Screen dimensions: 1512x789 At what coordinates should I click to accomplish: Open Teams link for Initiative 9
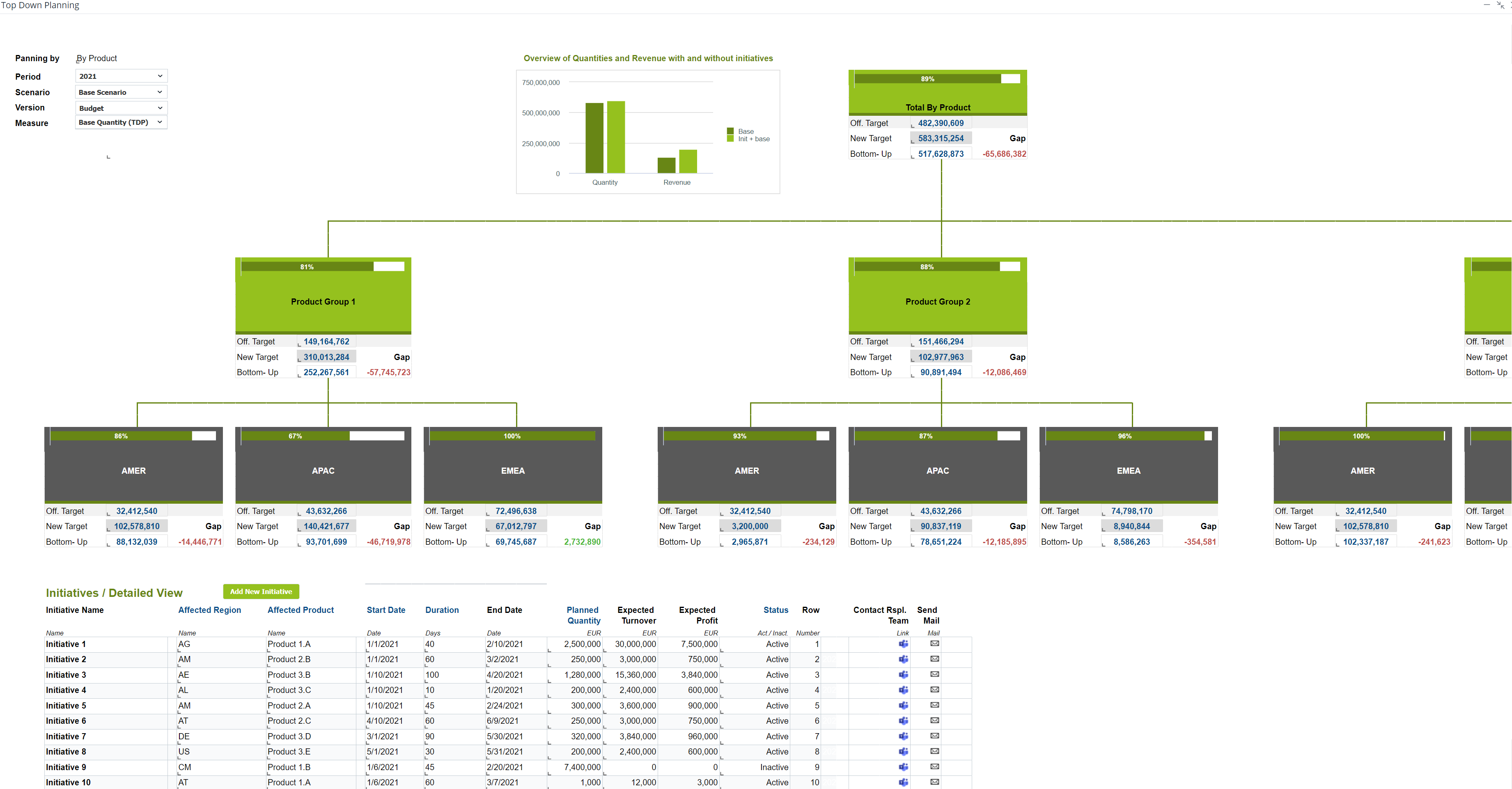(x=903, y=767)
